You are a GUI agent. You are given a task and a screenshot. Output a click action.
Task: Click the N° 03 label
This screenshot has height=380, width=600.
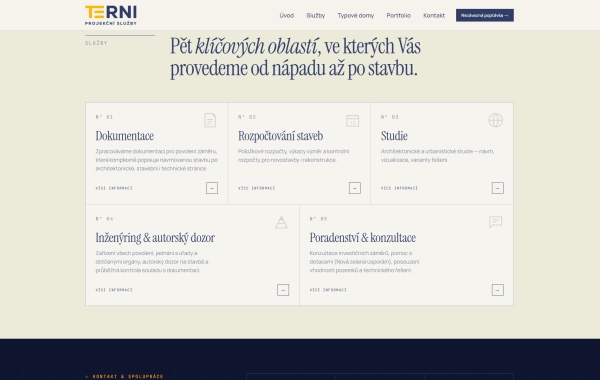click(x=390, y=117)
